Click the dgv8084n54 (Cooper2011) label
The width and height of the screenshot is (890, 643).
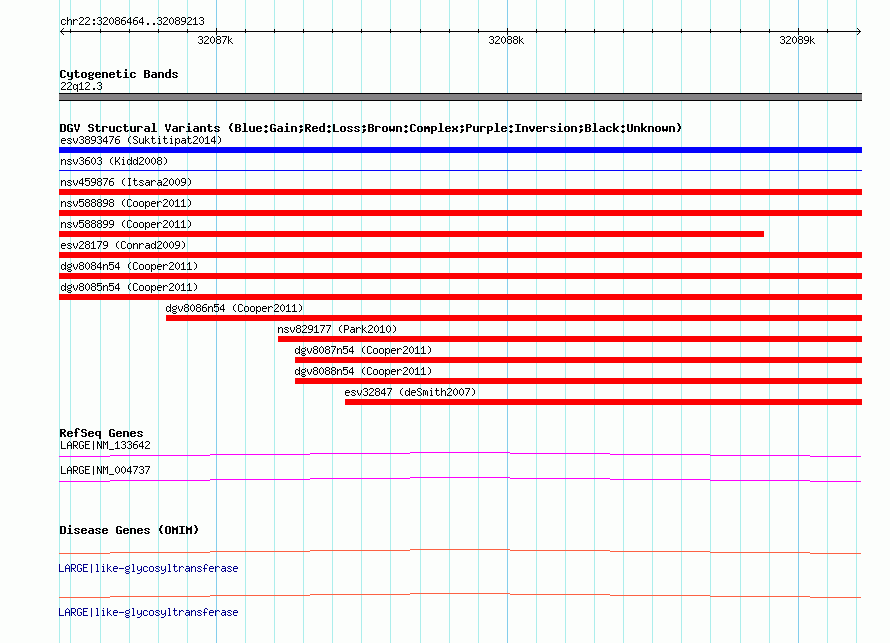click(129, 266)
